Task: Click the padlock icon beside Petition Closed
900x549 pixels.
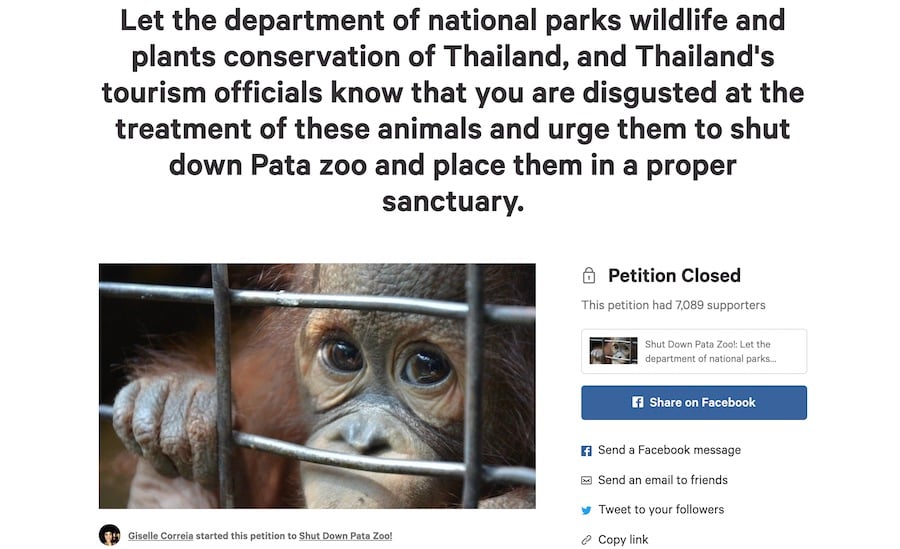Action: coord(588,276)
